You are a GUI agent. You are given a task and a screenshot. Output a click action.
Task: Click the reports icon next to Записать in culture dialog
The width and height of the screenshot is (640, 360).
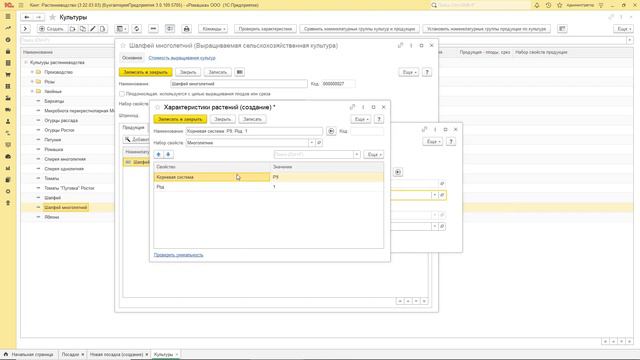[240, 72]
